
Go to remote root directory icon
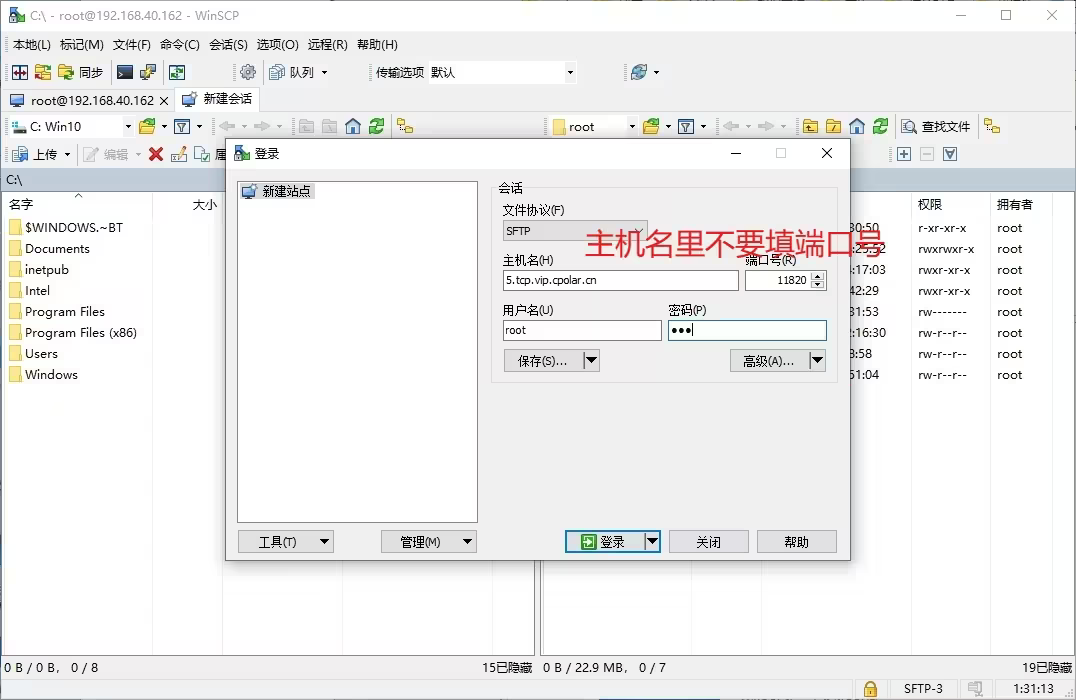click(x=833, y=126)
